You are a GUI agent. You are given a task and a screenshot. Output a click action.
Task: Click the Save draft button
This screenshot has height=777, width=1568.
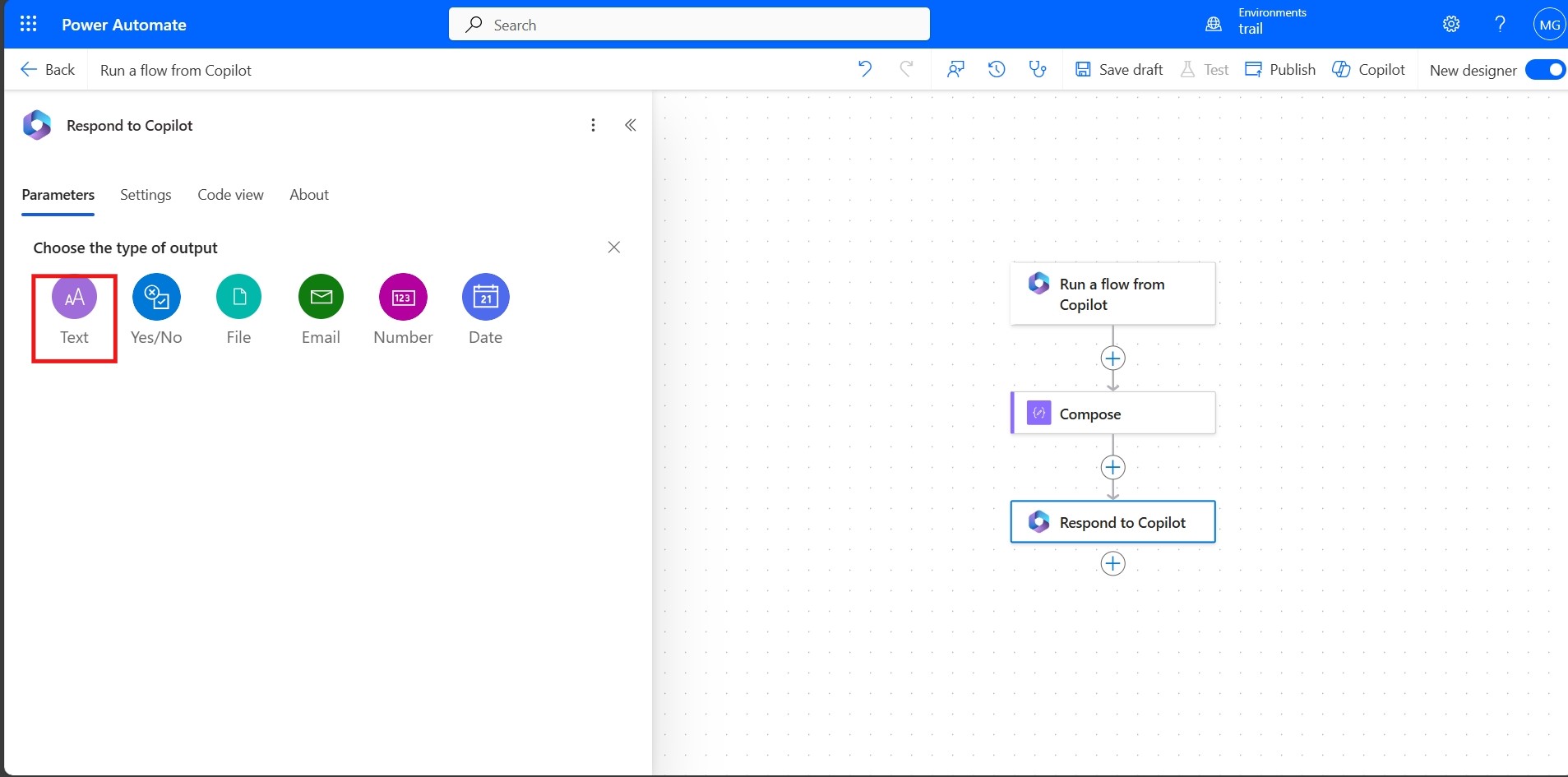(x=1119, y=70)
